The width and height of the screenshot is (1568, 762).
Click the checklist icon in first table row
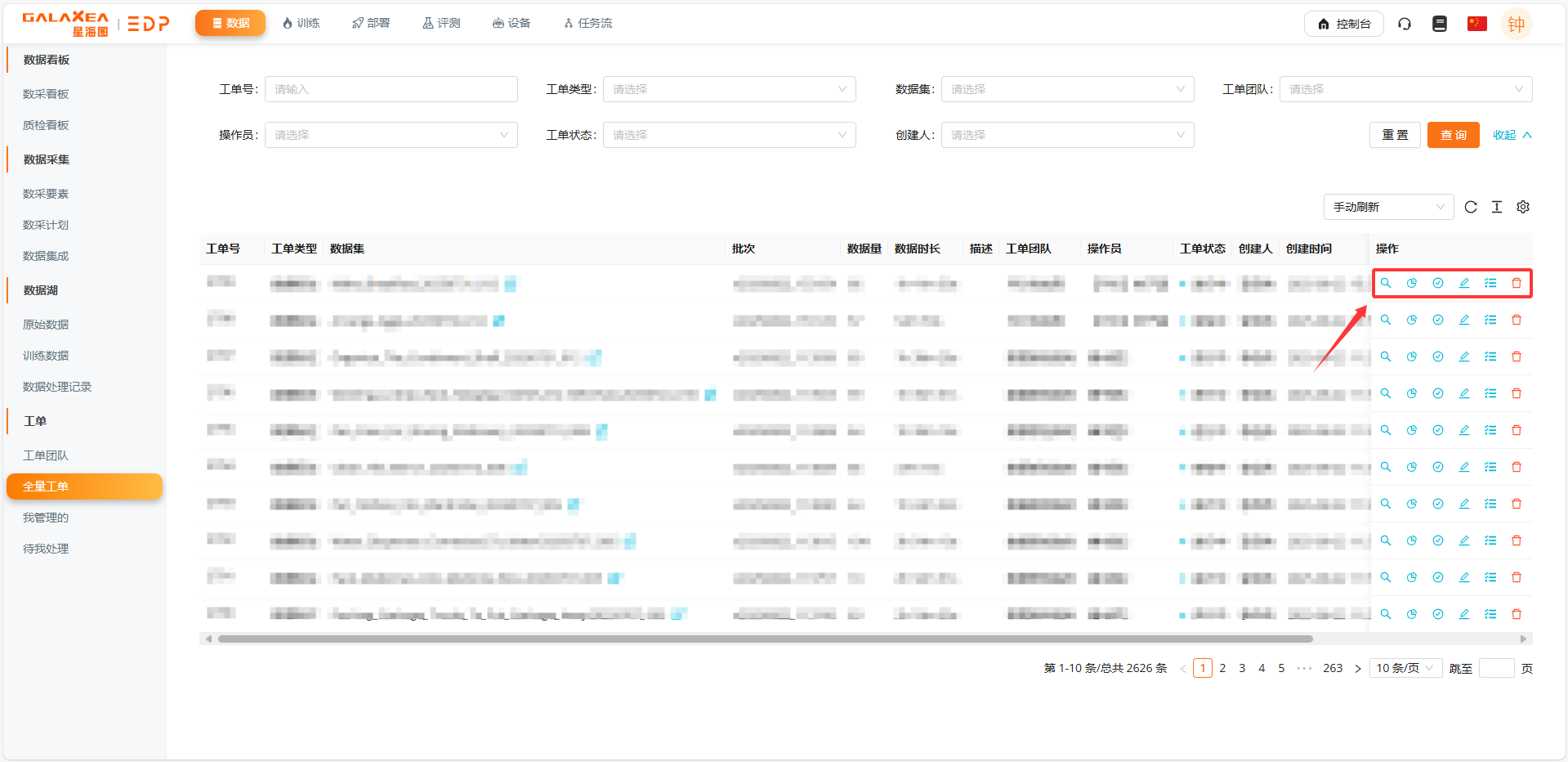pyautogui.click(x=1490, y=283)
